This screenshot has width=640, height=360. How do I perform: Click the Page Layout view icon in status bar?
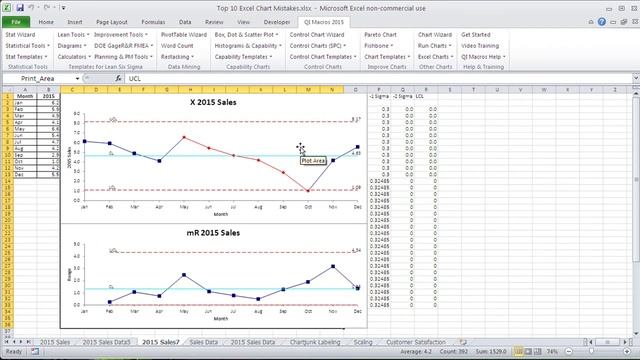click(528, 351)
